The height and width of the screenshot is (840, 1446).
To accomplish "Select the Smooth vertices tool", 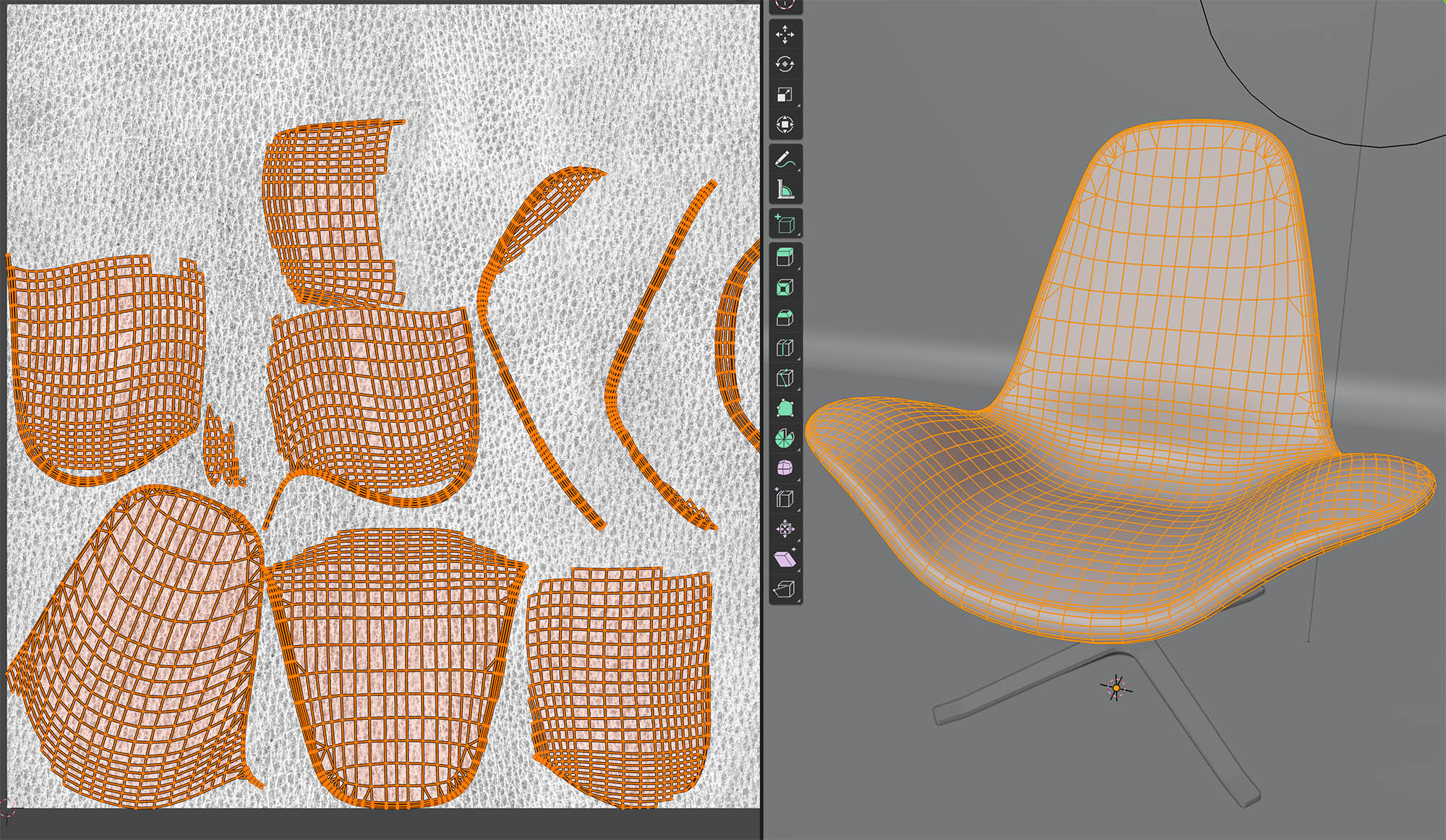I will 785,468.
